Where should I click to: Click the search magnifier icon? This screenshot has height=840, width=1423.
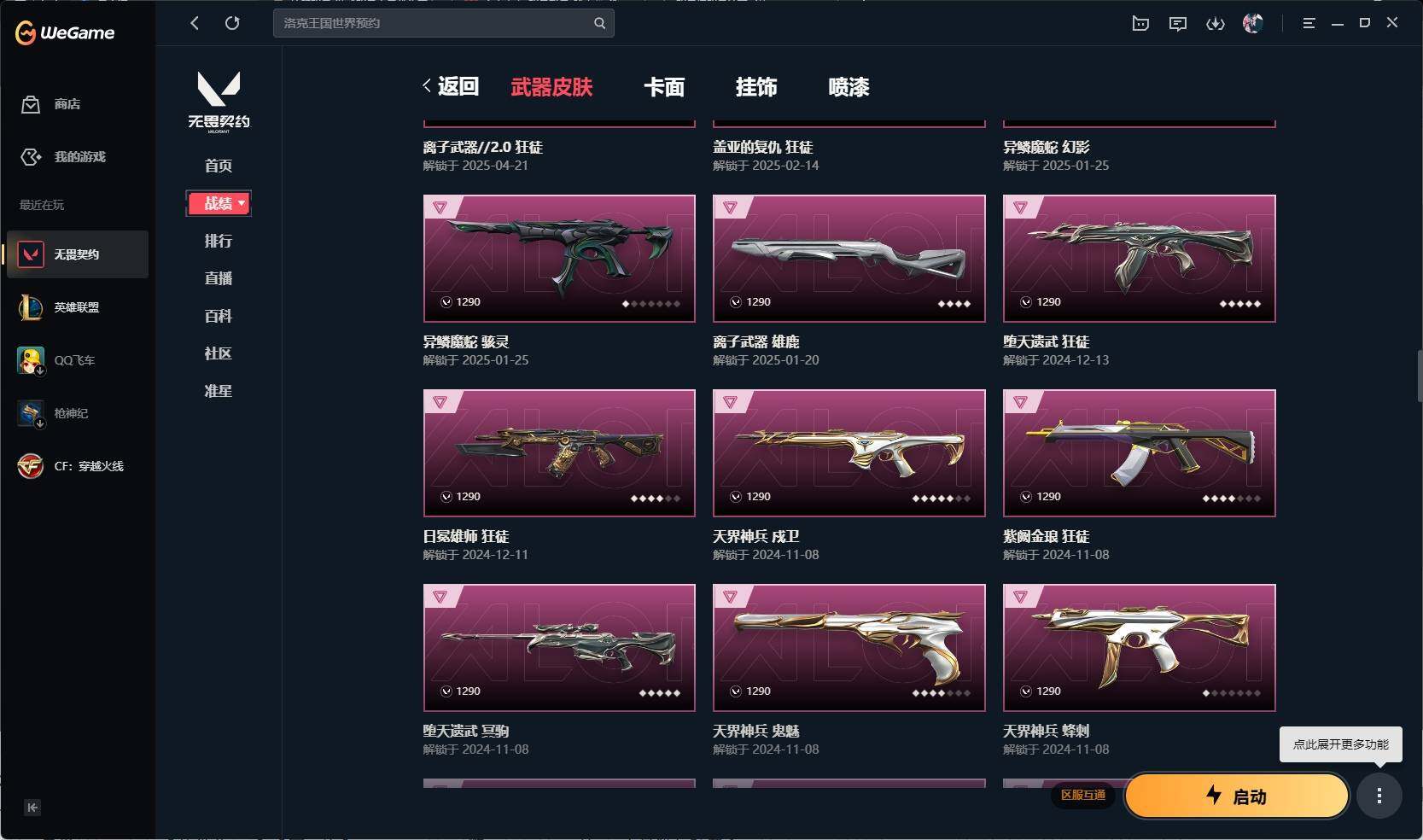(599, 23)
